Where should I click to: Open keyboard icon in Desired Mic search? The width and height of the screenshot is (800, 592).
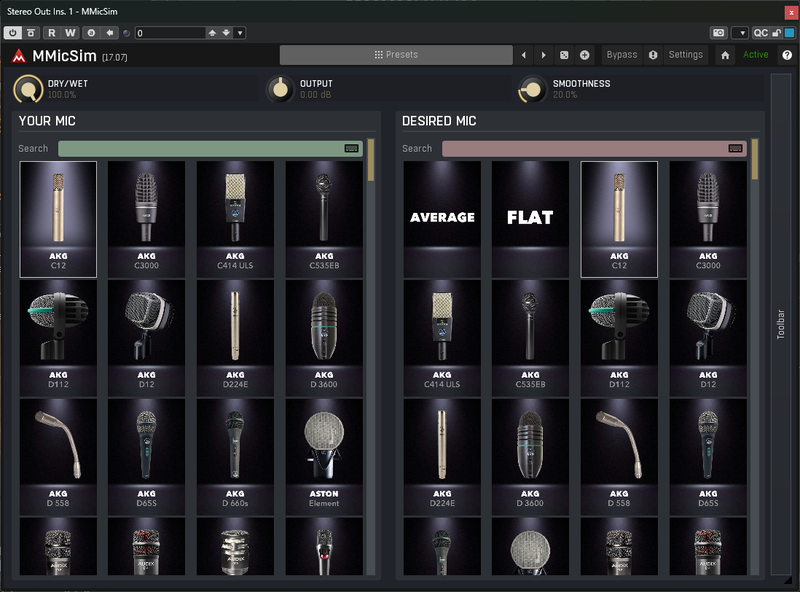pos(735,149)
